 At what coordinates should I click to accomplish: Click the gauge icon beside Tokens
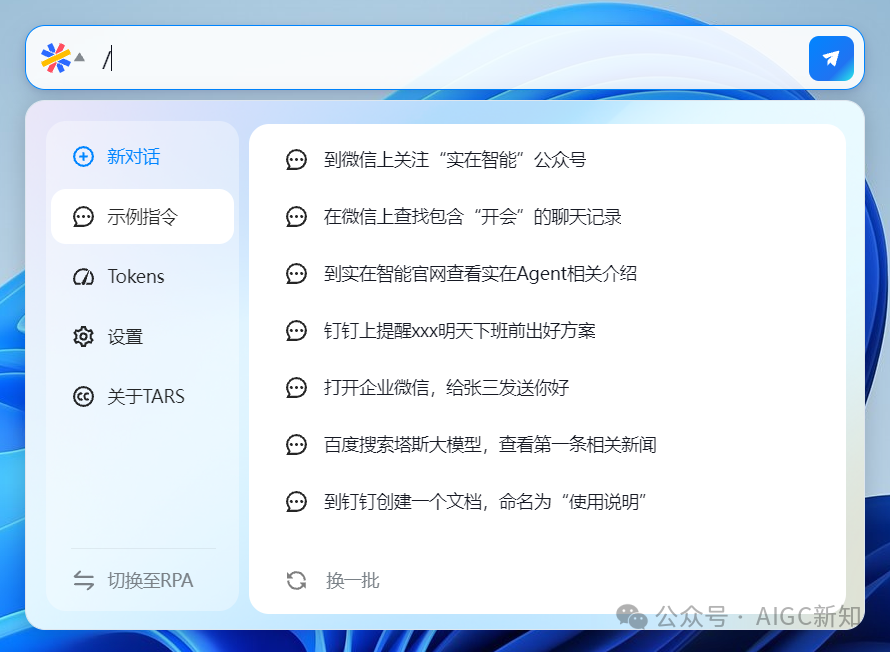point(83,277)
